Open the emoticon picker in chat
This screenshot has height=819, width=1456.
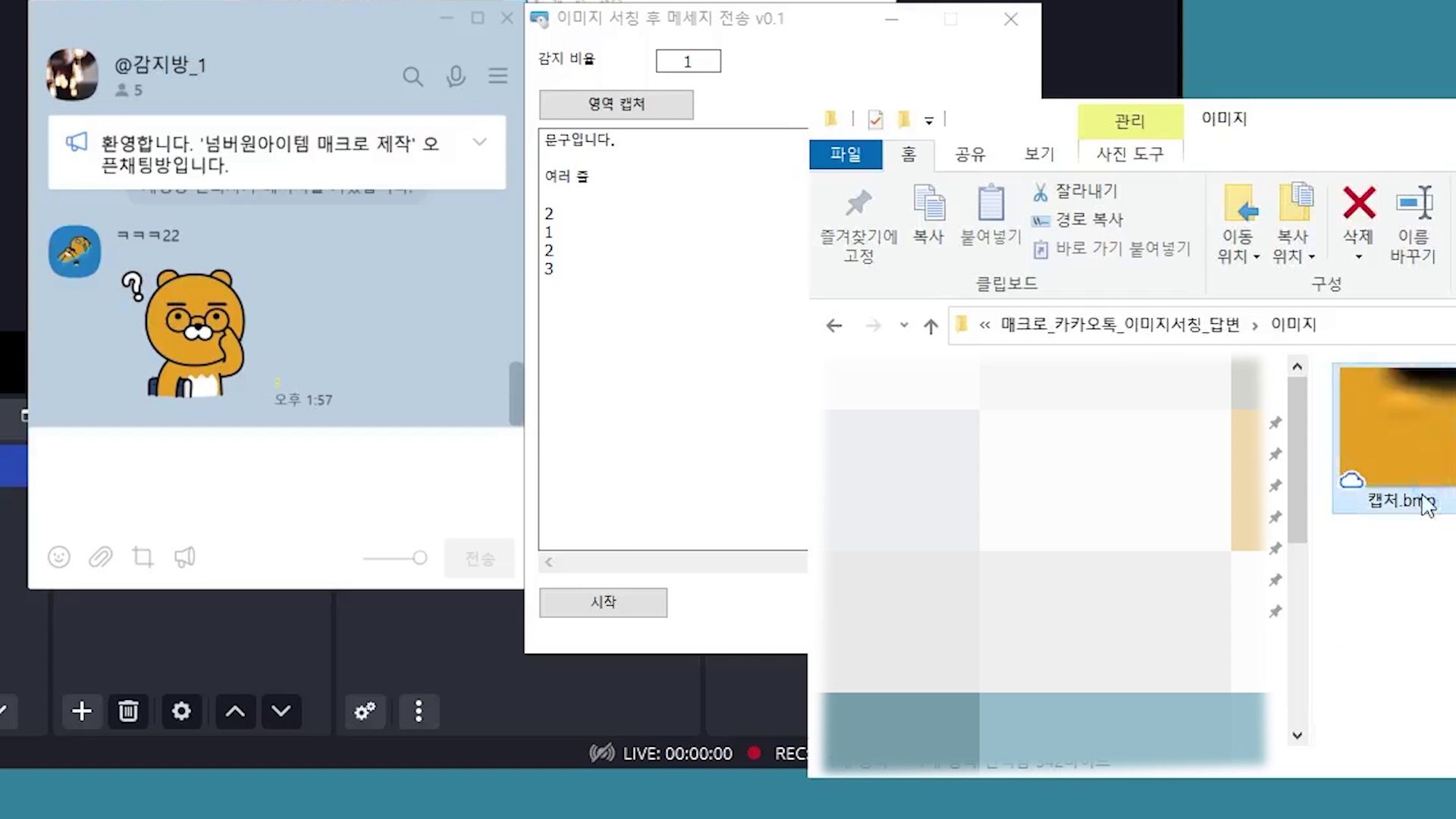click(59, 557)
